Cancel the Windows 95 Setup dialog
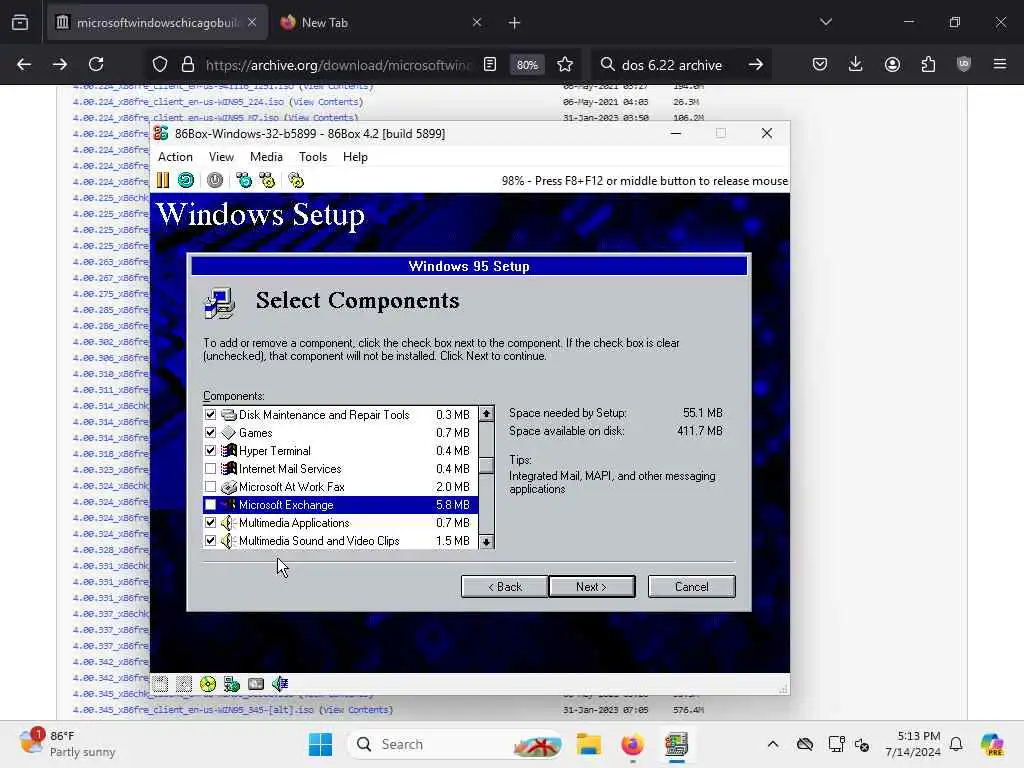Image resolution: width=1024 pixels, height=768 pixels. point(692,586)
